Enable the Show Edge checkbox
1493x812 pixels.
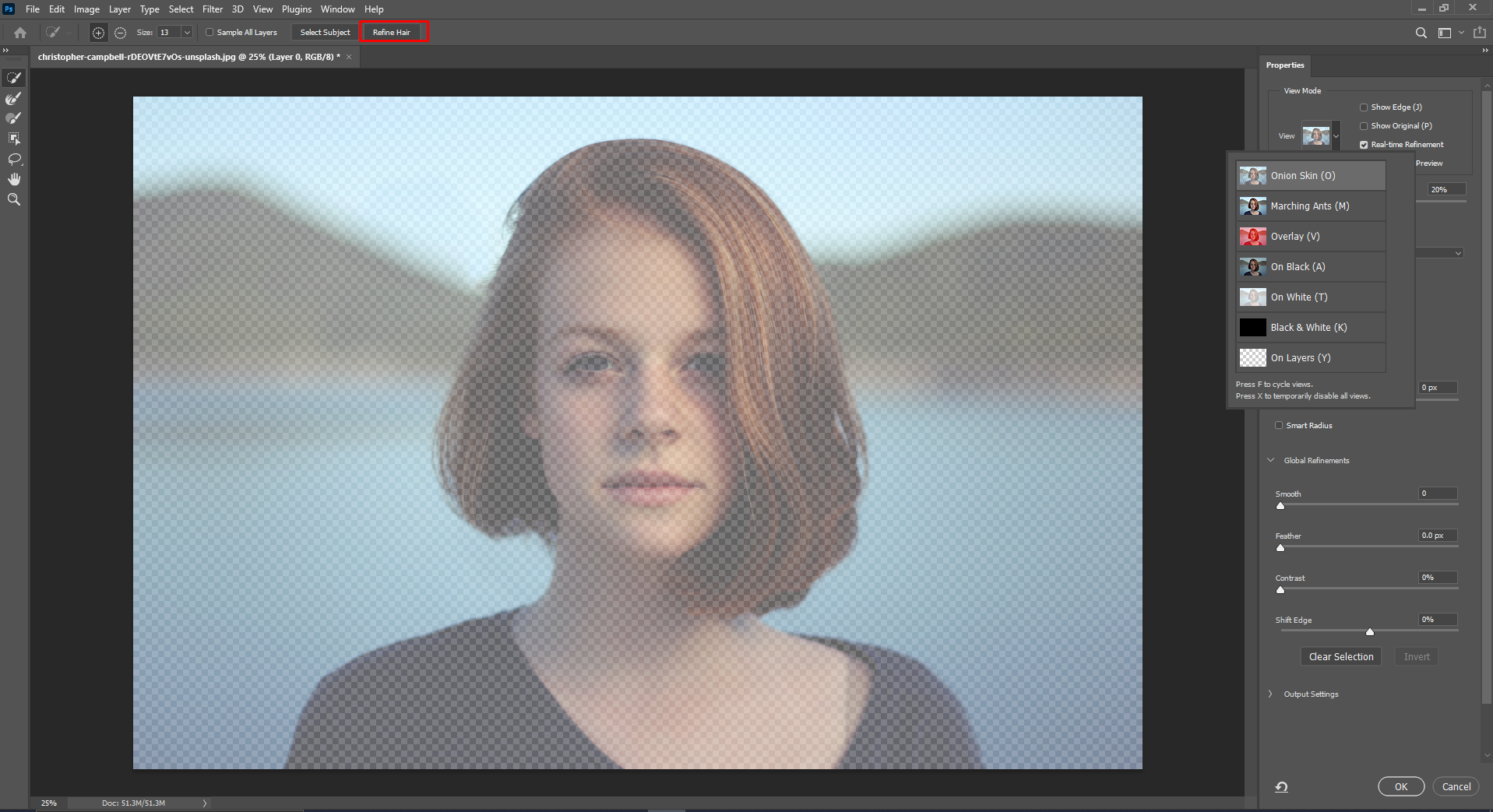[1364, 107]
